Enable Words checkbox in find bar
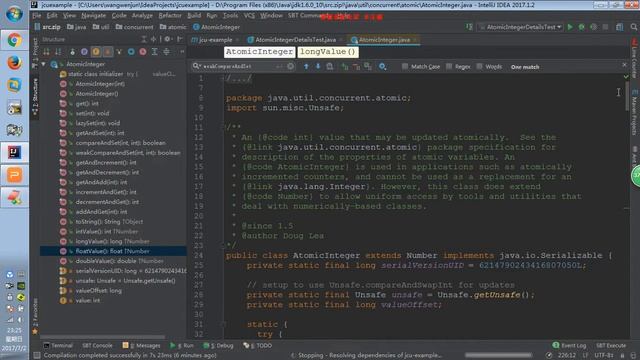Viewport: 640px width, 360px height. (x=480, y=66)
